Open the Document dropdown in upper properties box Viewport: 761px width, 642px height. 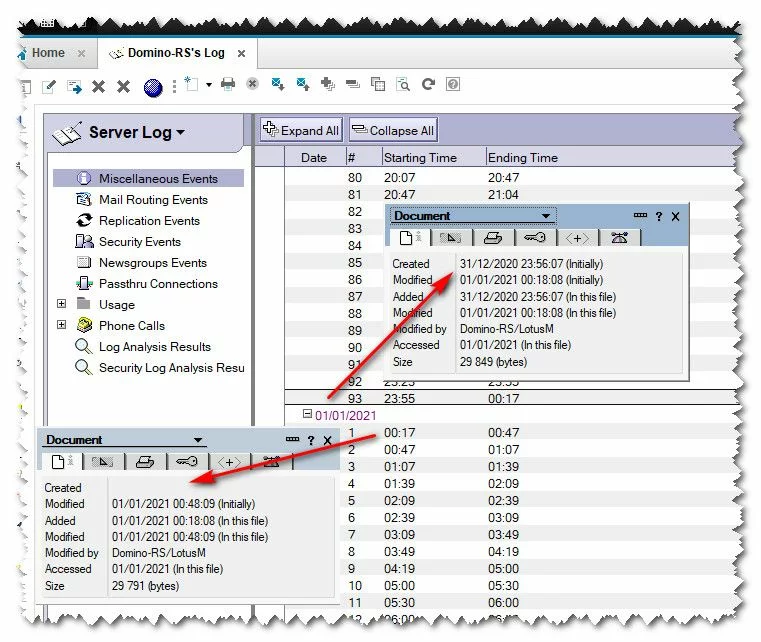click(545, 216)
